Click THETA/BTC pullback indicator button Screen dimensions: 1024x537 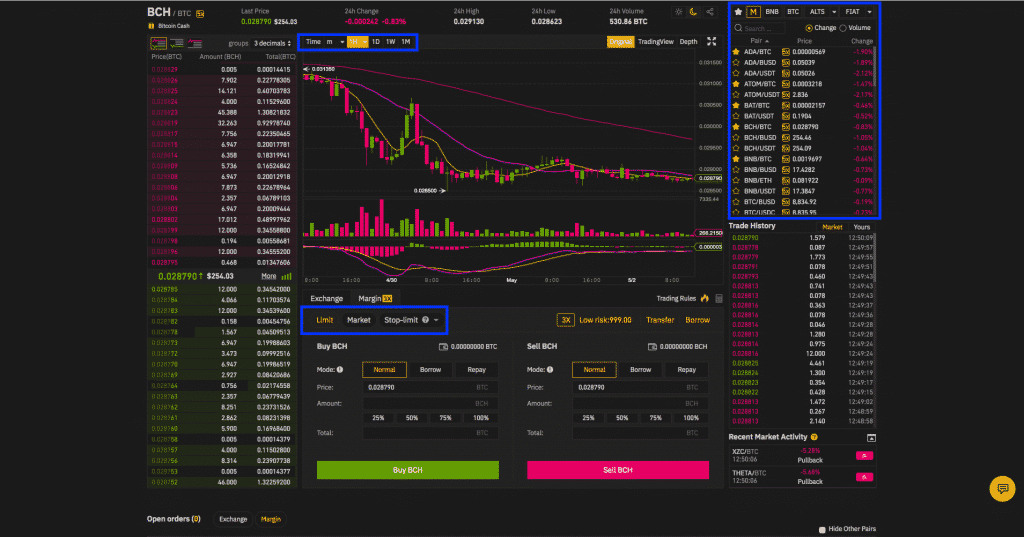point(864,477)
